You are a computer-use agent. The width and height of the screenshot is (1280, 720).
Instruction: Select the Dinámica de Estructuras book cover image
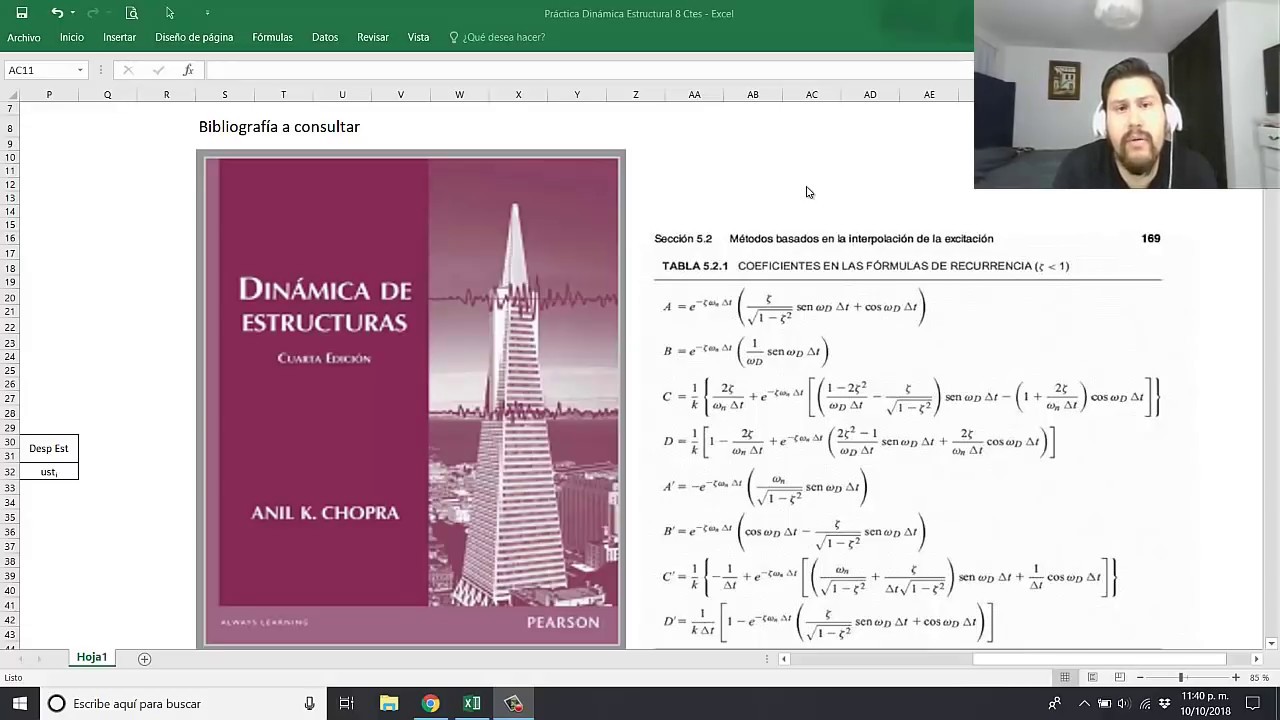click(x=411, y=399)
